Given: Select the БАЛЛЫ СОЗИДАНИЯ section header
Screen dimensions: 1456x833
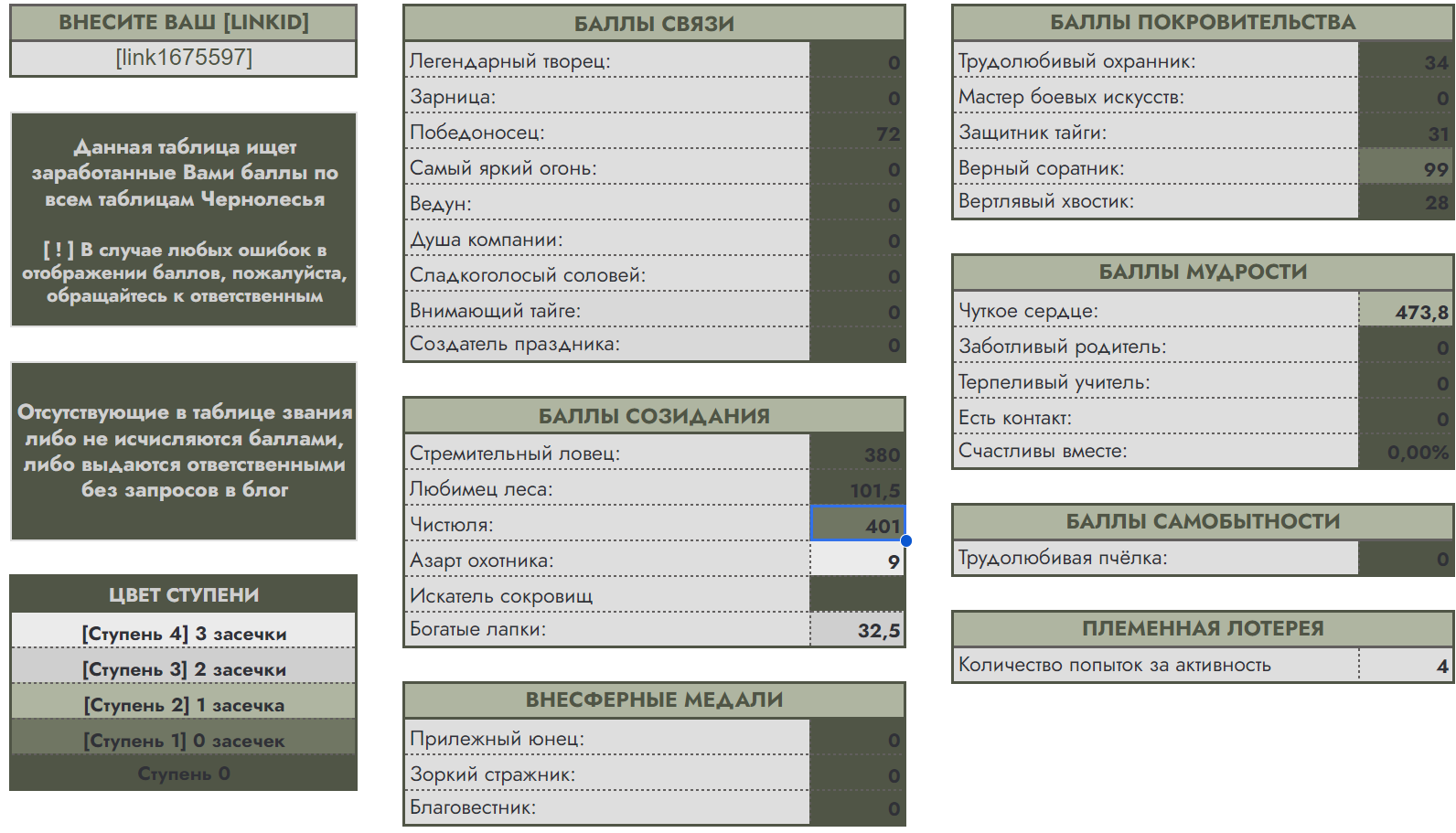Looking at the screenshot, I should pos(654,416).
